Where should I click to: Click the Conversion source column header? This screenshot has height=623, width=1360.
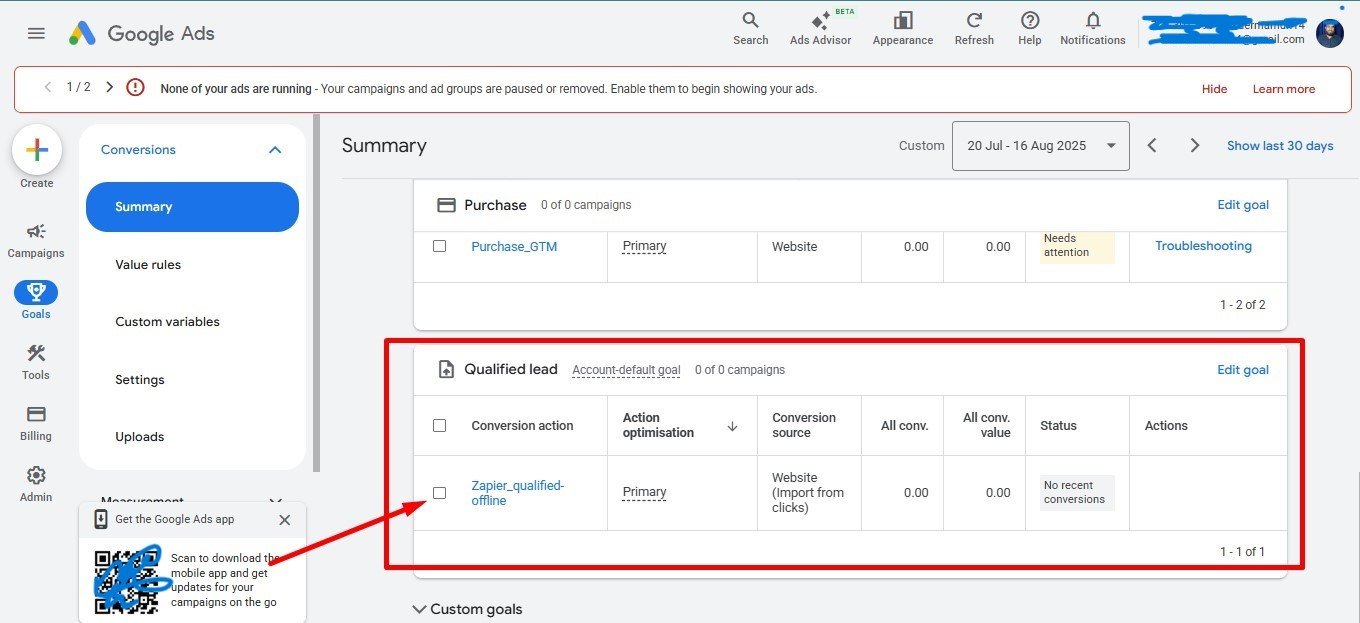tap(804, 425)
